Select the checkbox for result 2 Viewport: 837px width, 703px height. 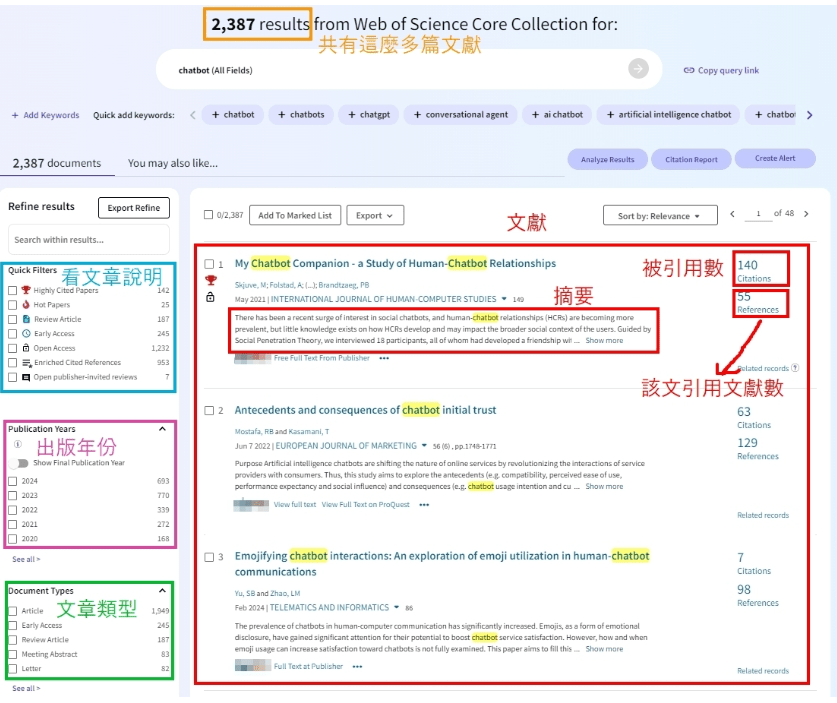point(209,410)
